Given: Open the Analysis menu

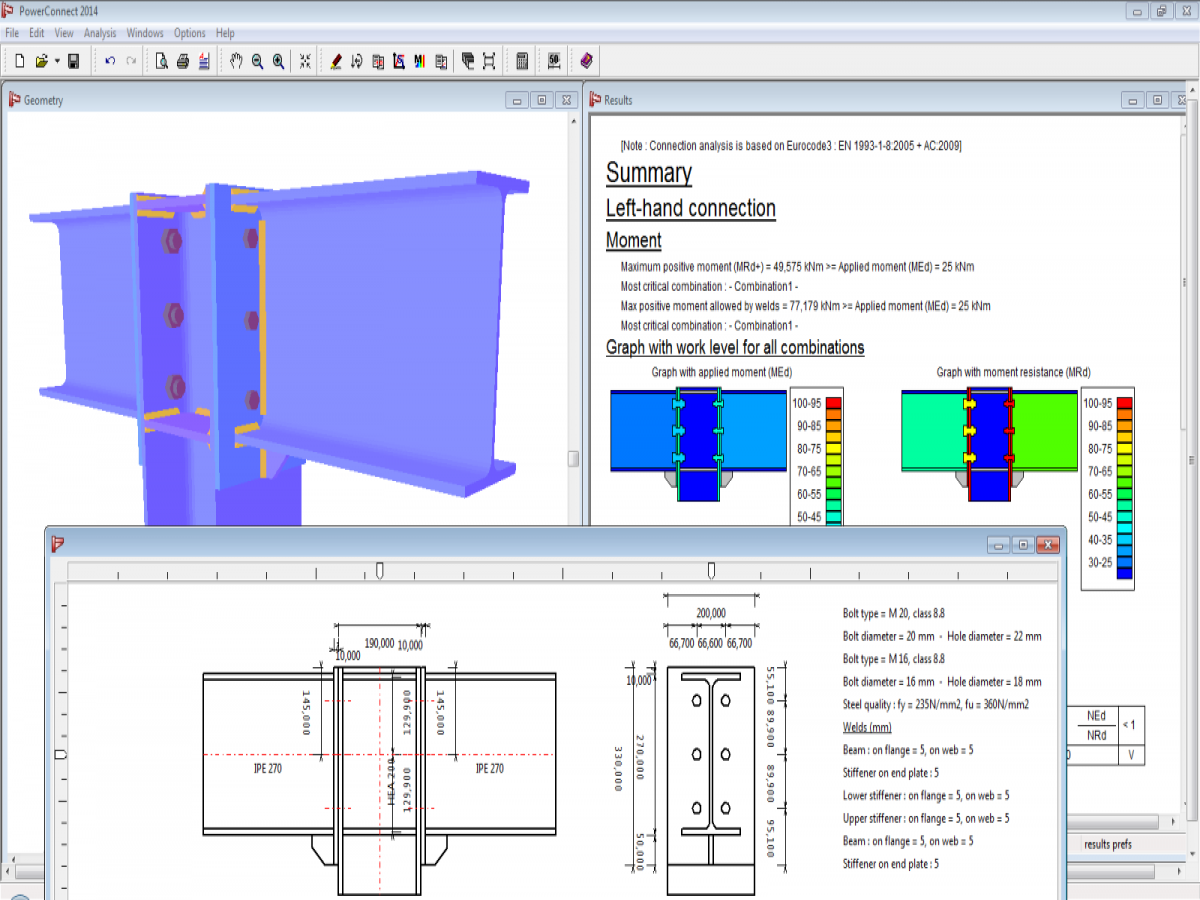Looking at the screenshot, I should pos(100,32).
